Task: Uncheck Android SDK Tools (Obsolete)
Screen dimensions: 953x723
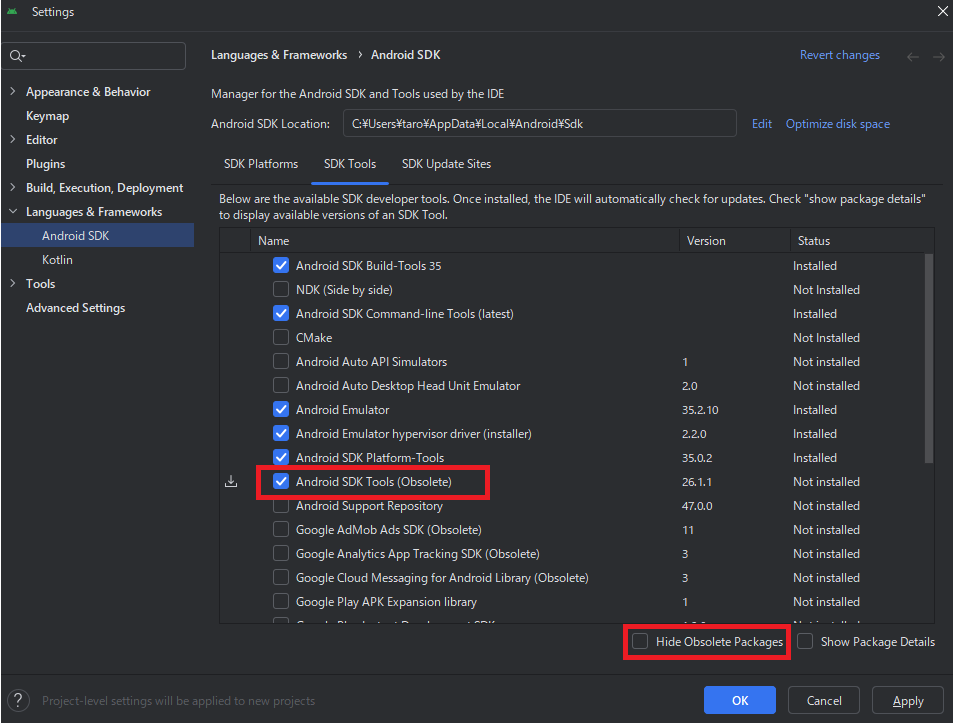Action: [x=281, y=482]
